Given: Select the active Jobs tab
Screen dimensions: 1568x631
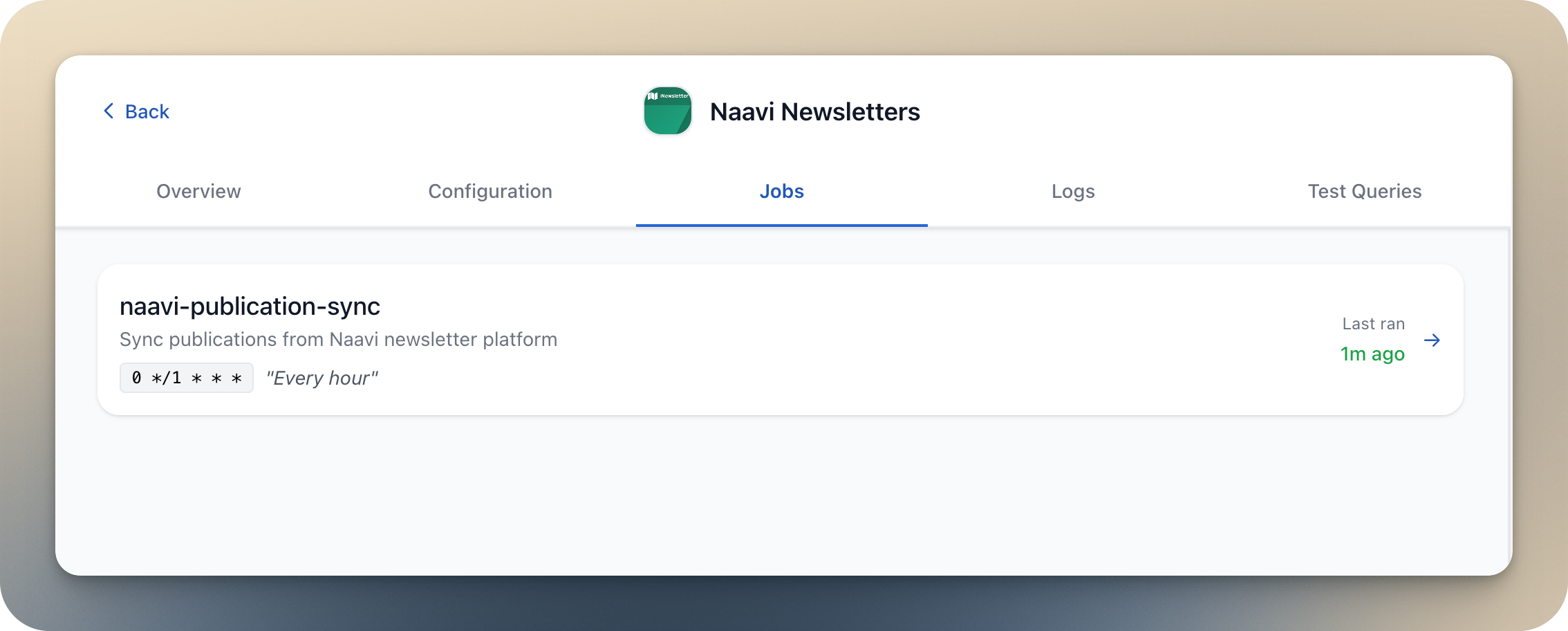Looking at the screenshot, I should [x=781, y=192].
